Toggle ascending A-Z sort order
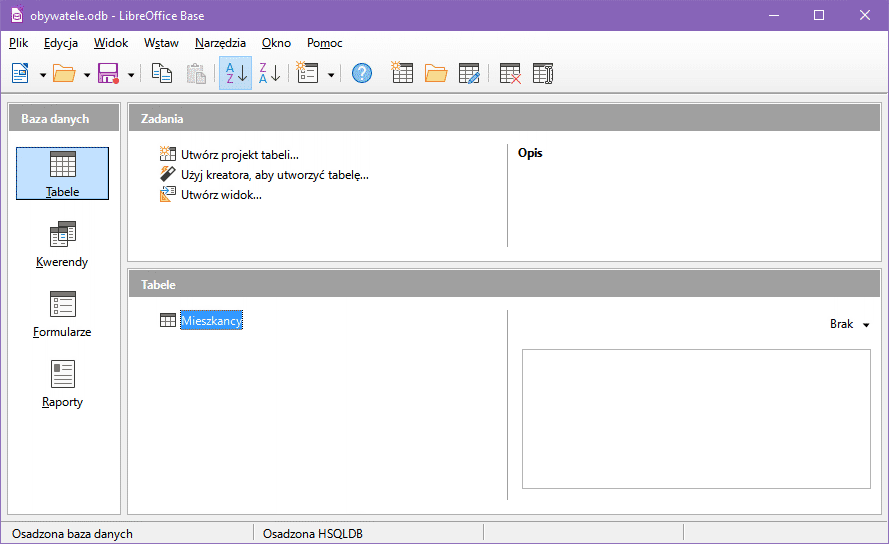889x544 pixels. coord(235,73)
